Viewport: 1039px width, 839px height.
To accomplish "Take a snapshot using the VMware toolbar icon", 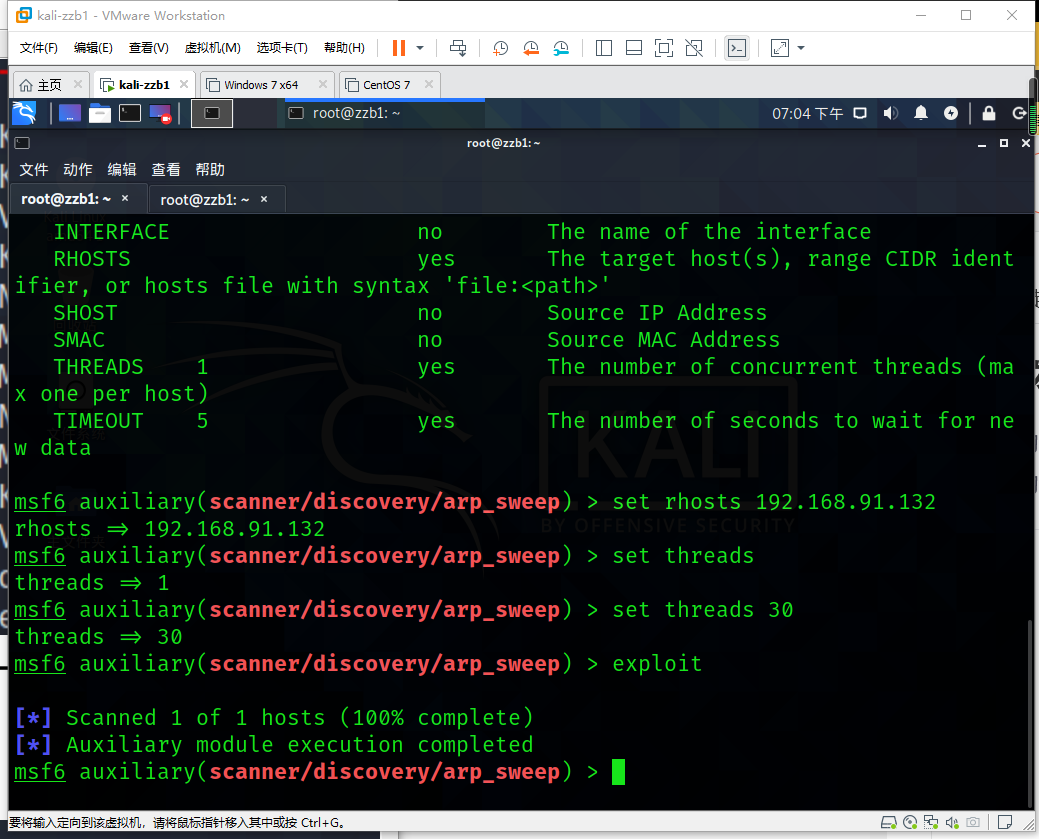I will [501, 47].
